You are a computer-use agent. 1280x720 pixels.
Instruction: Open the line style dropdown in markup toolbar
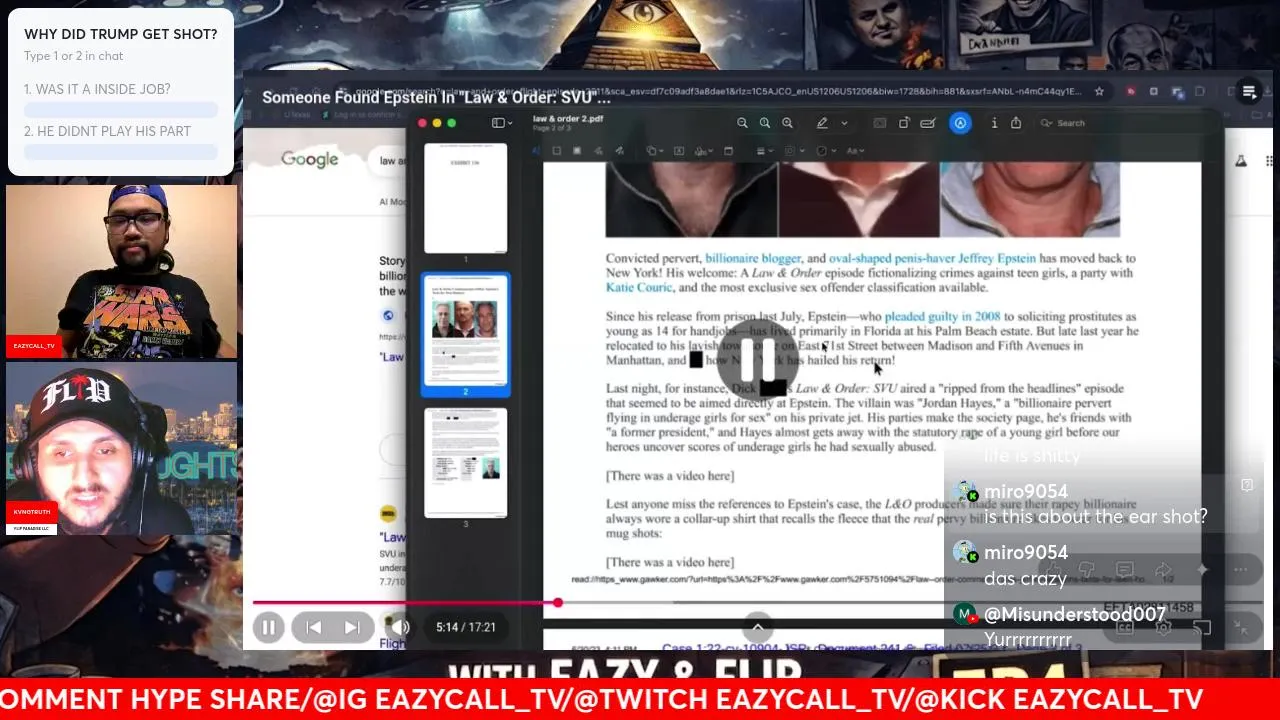764,151
